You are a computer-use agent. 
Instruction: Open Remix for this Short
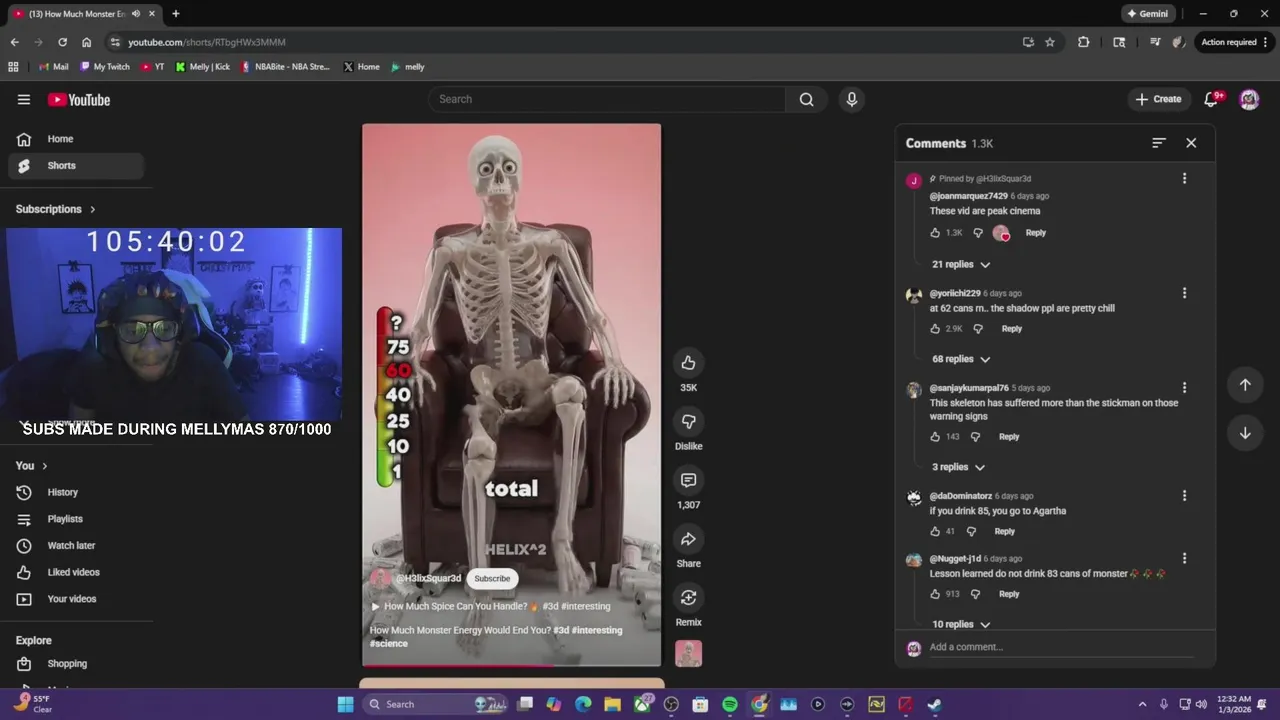[x=688, y=598]
